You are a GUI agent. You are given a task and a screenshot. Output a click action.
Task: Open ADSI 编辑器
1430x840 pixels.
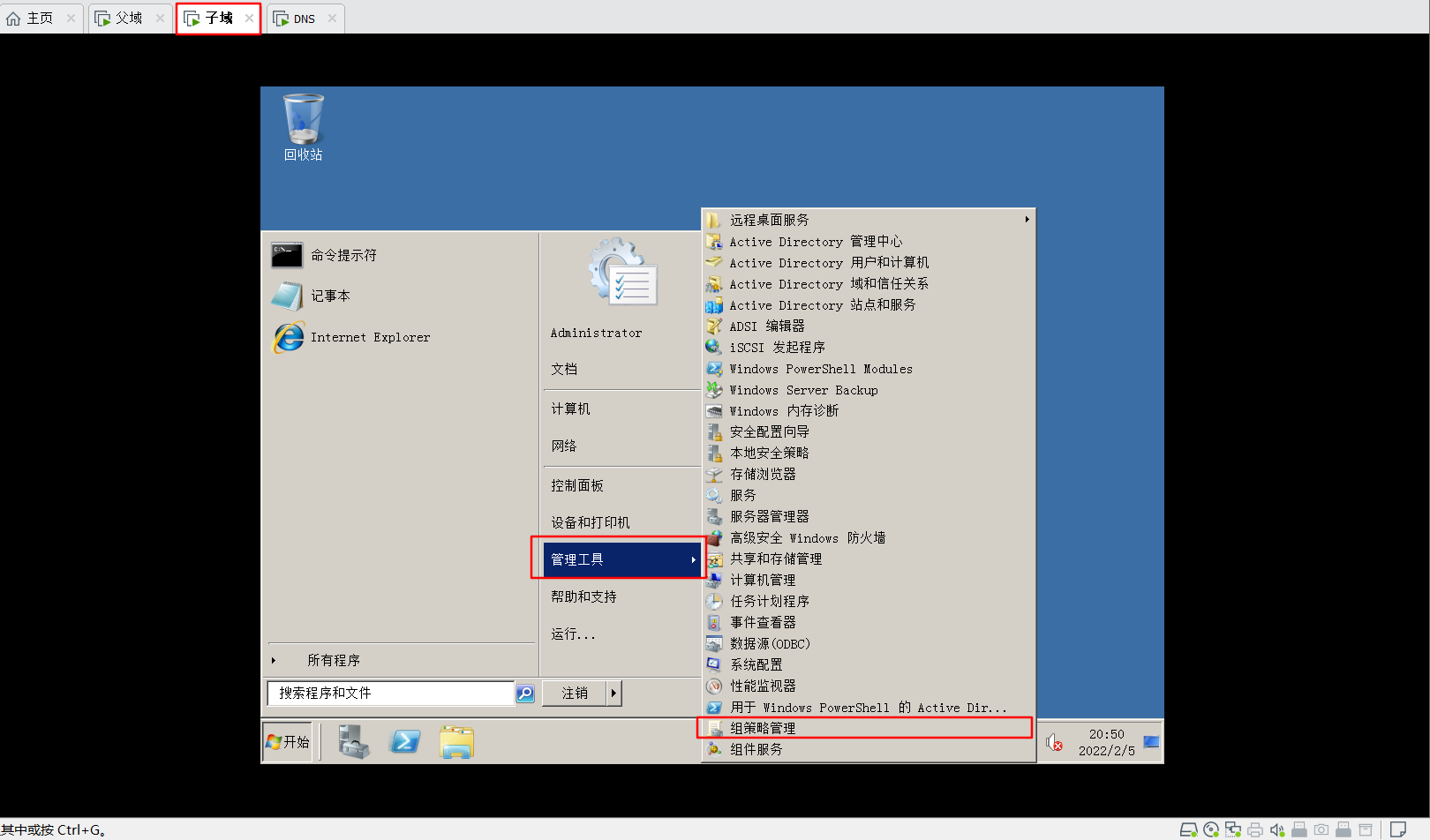(869, 326)
